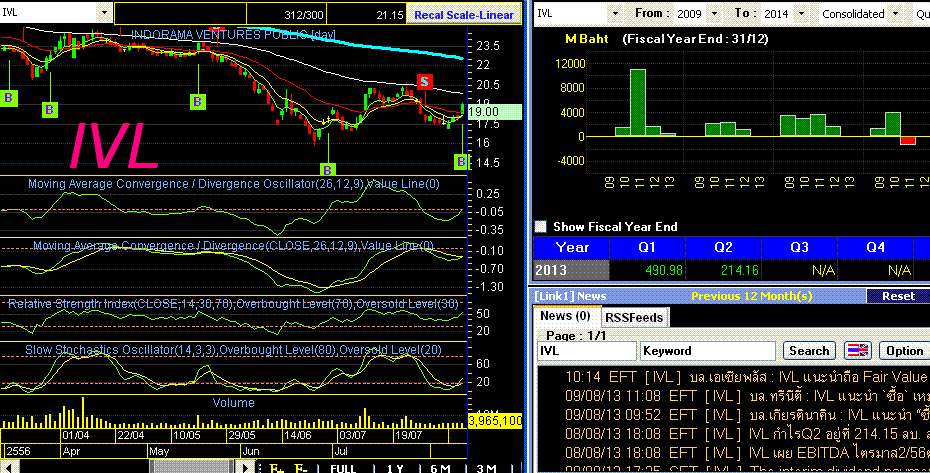Image resolution: width=930 pixels, height=473 pixels.
Task: Set chart range to 1 Y
Action: click(x=396, y=468)
